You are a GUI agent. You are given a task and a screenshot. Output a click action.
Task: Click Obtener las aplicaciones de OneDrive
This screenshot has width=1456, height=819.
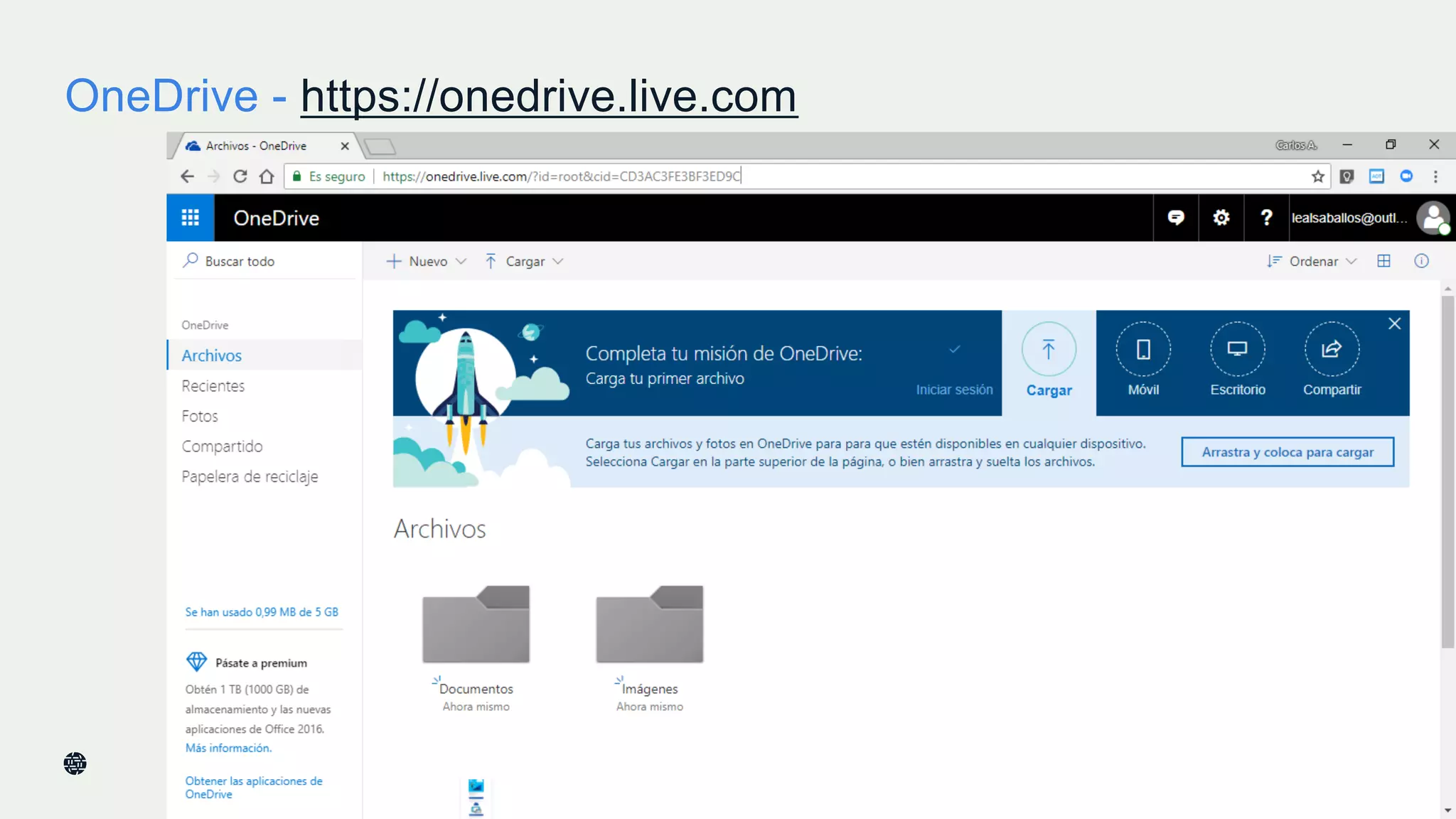[x=254, y=788]
